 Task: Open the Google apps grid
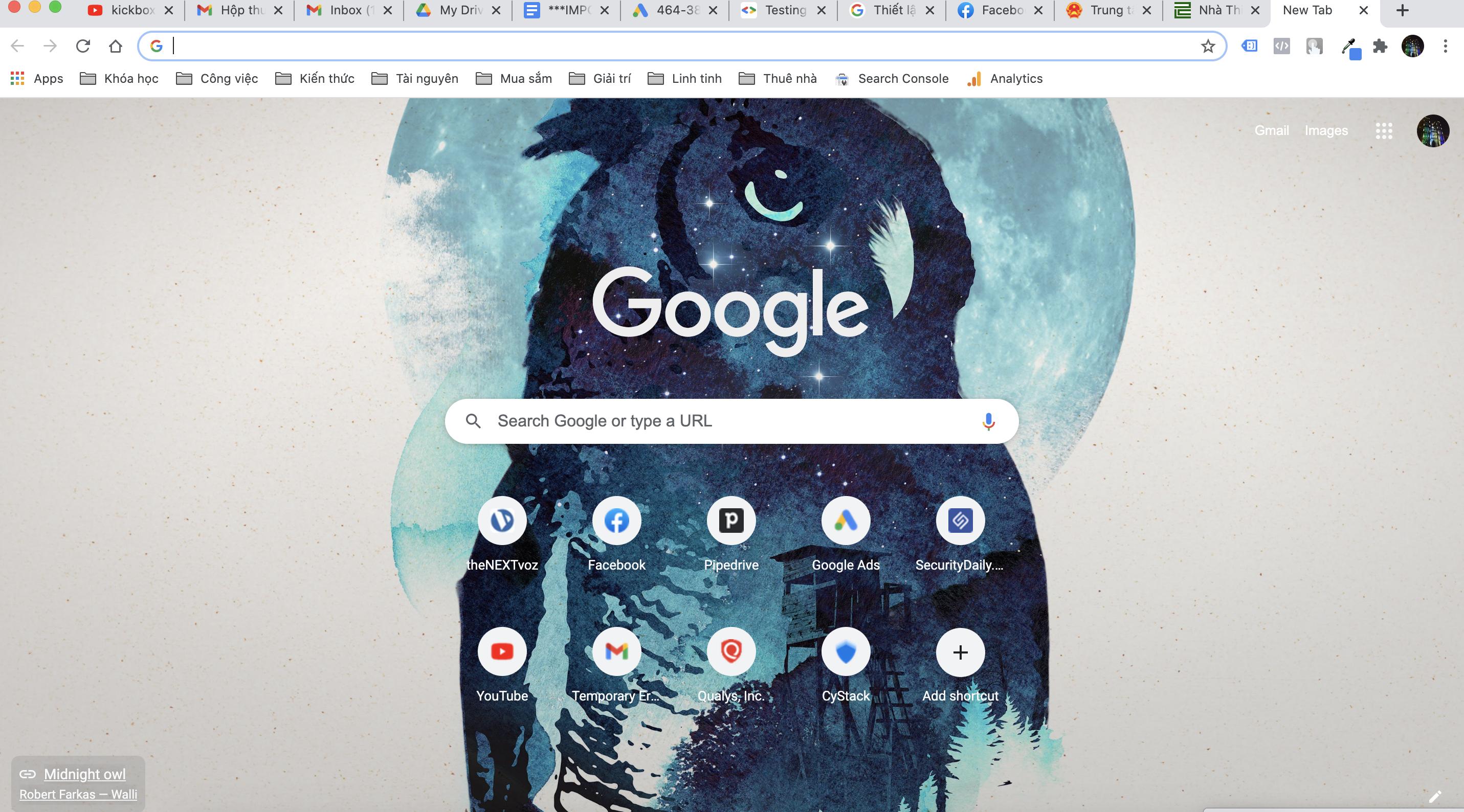click(x=1384, y=131)
